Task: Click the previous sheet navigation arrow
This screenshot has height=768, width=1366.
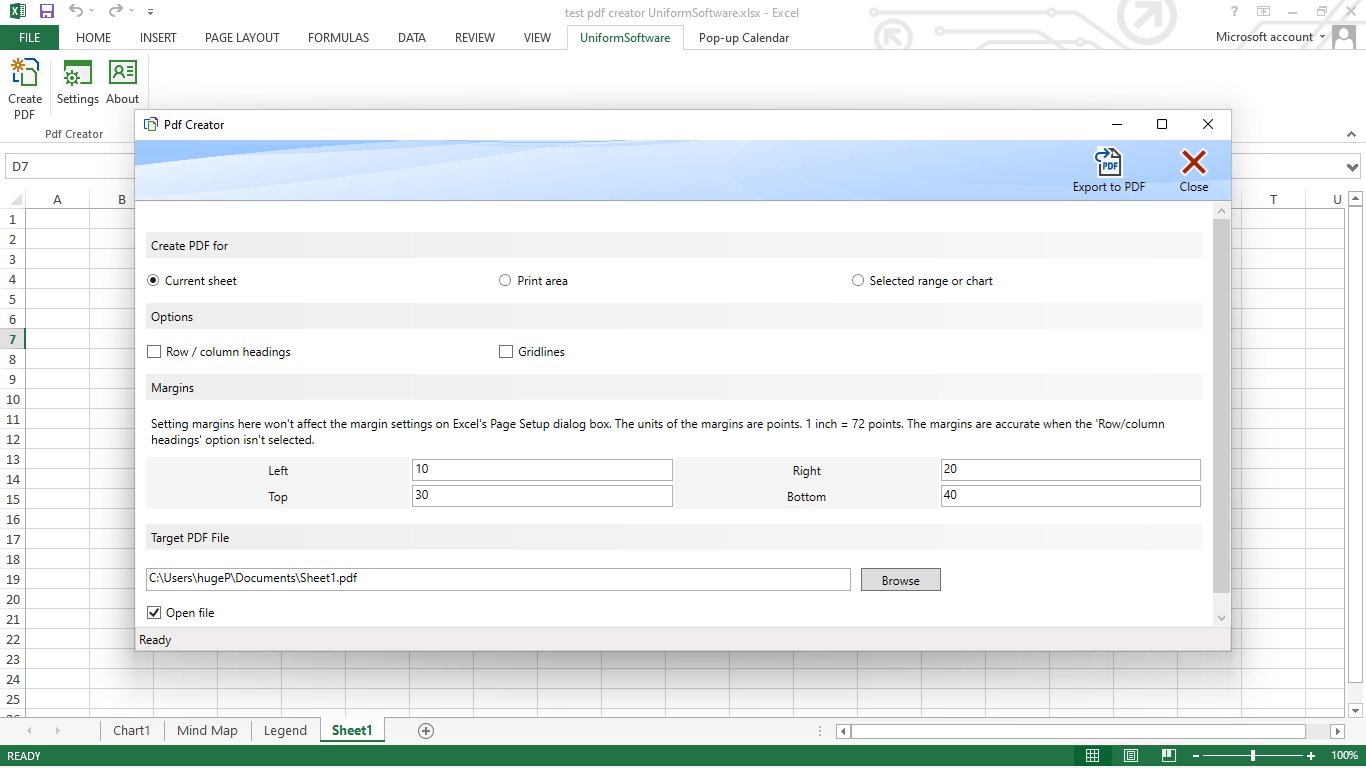Action: 29,731
